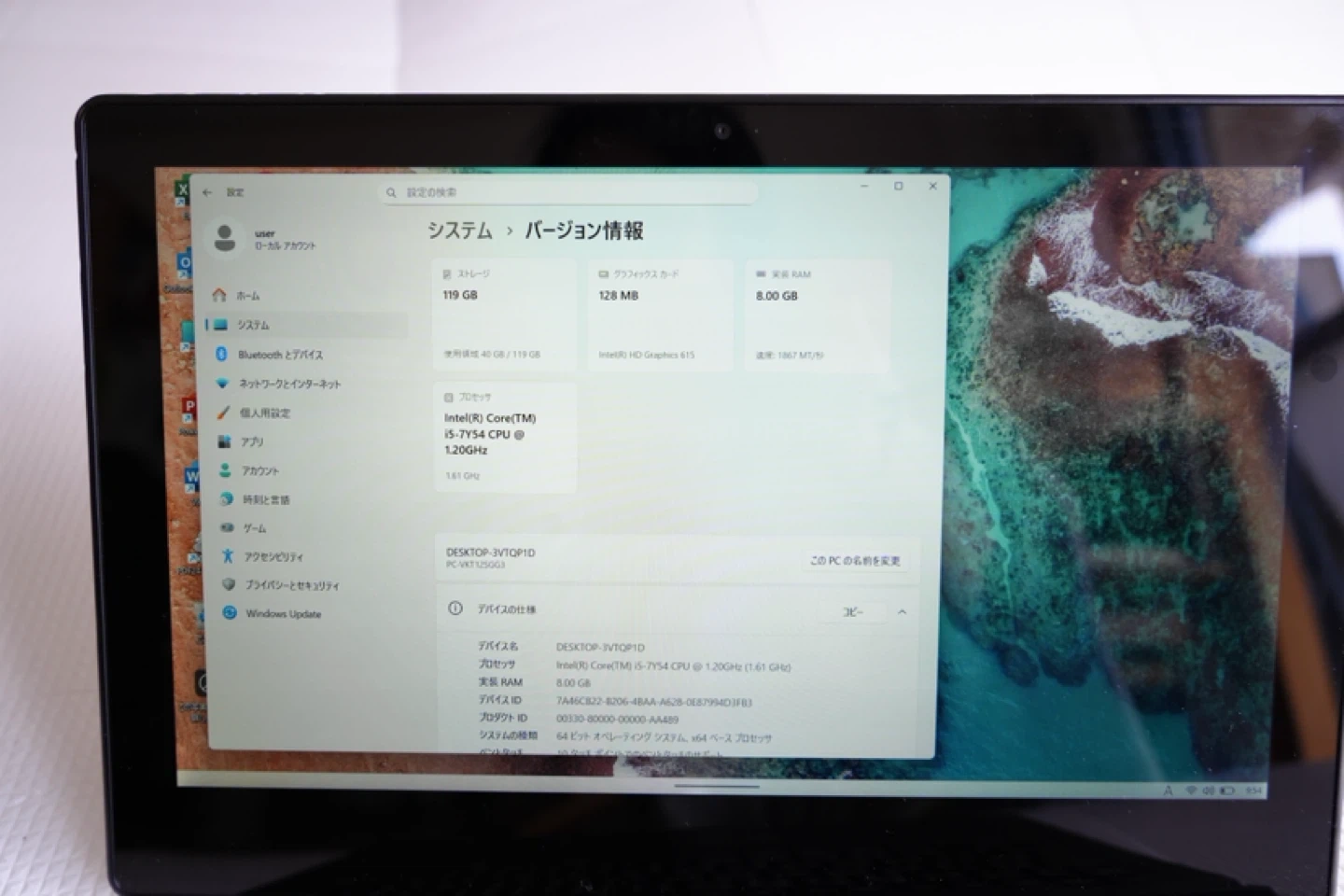Click the Bluetooth icon in sidebar
1344x896 pixels.
[221, 354]
